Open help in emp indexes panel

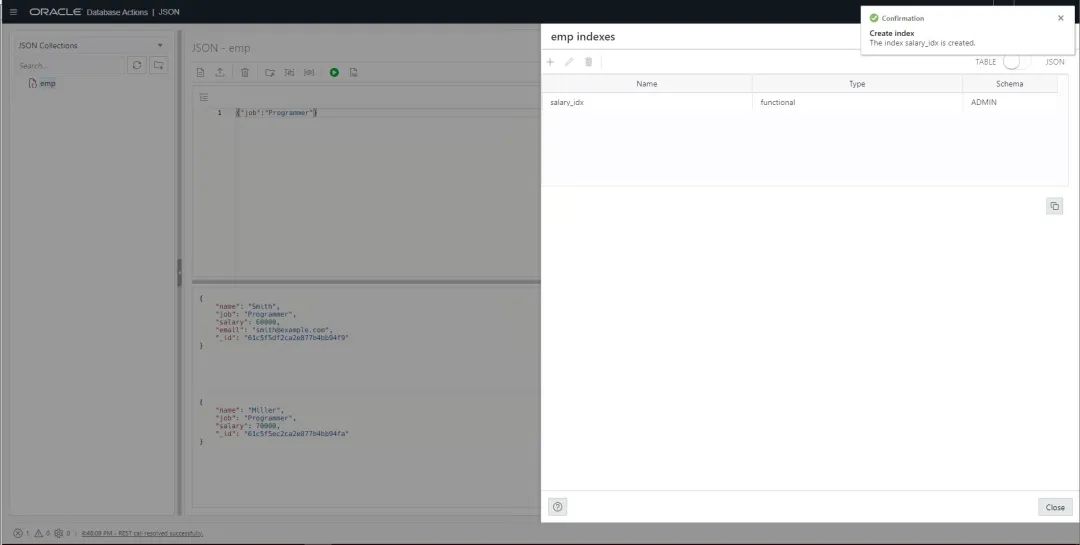[558, 507]
